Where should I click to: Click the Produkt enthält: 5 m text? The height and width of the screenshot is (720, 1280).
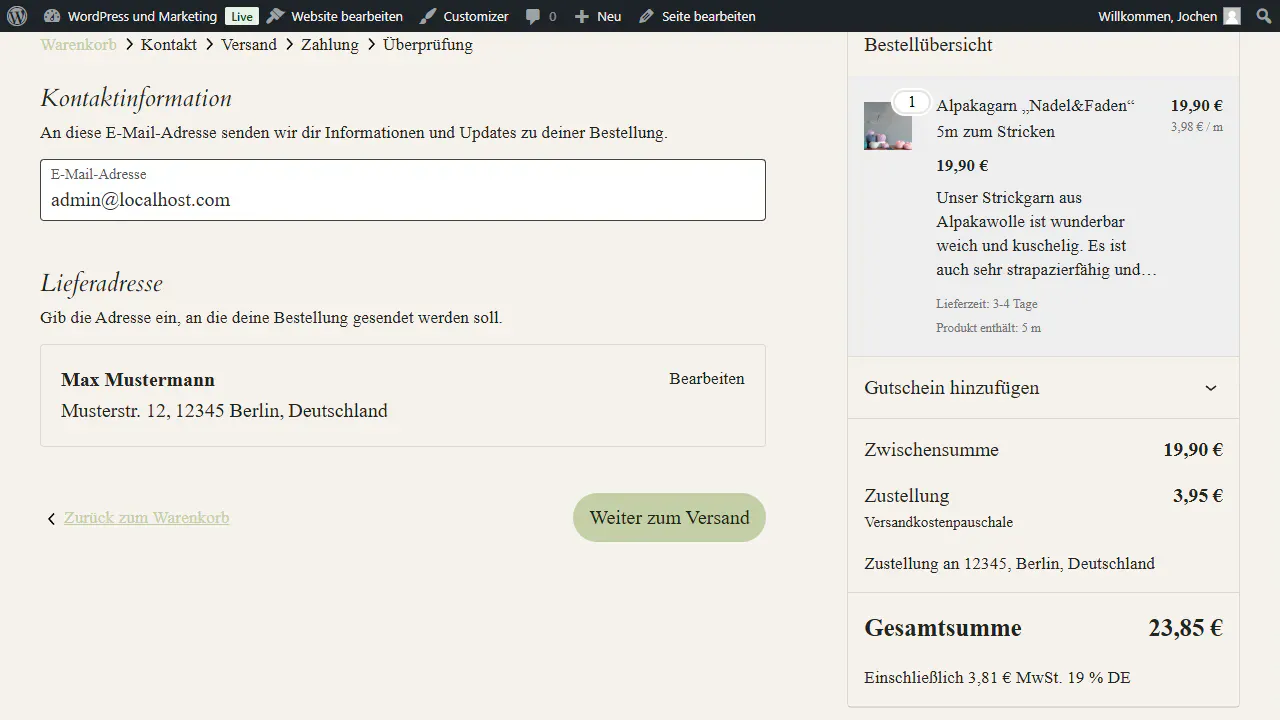coord(988,328)
